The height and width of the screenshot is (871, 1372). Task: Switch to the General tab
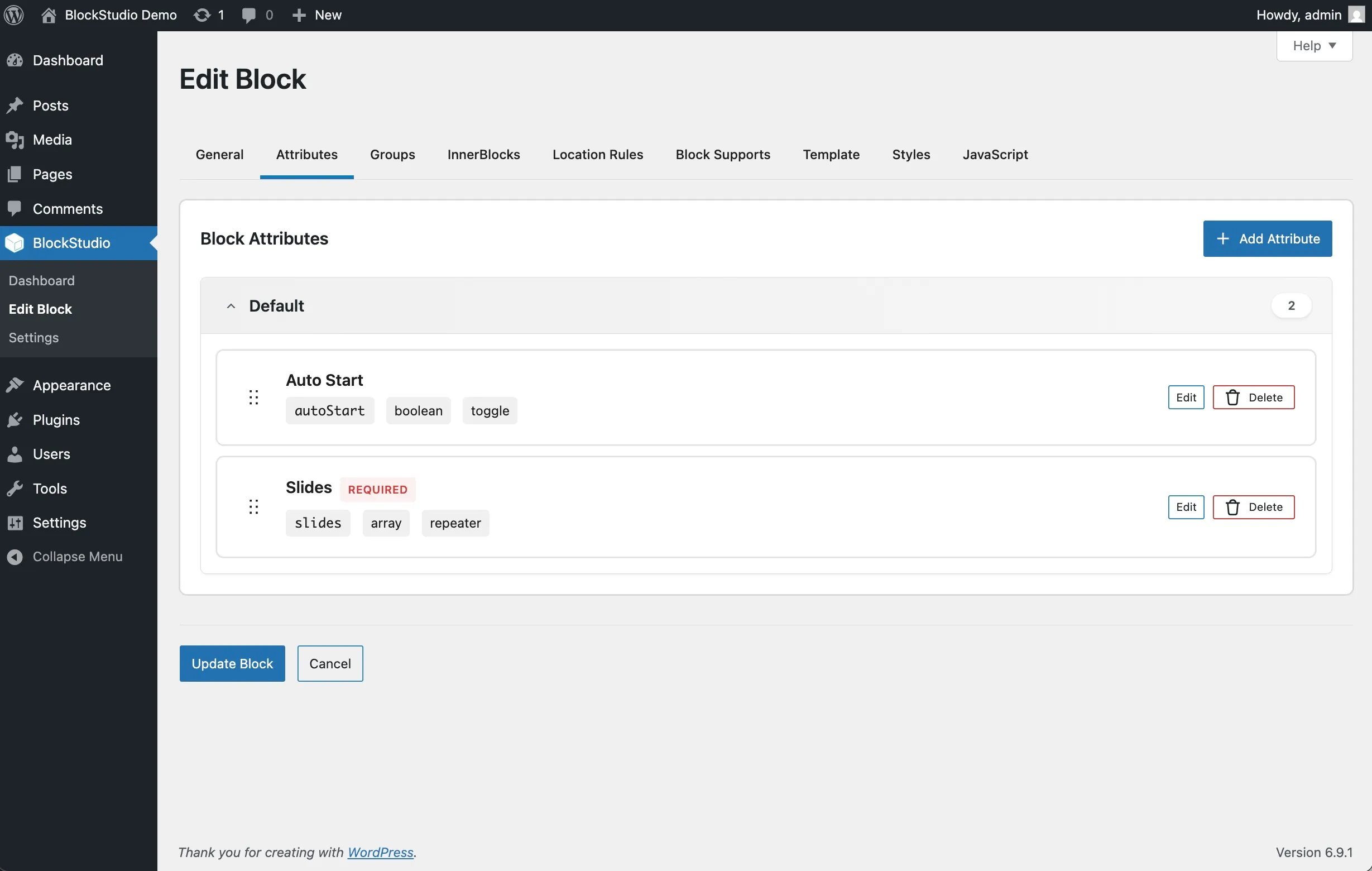pyautogui.click(x=219, y=155)
